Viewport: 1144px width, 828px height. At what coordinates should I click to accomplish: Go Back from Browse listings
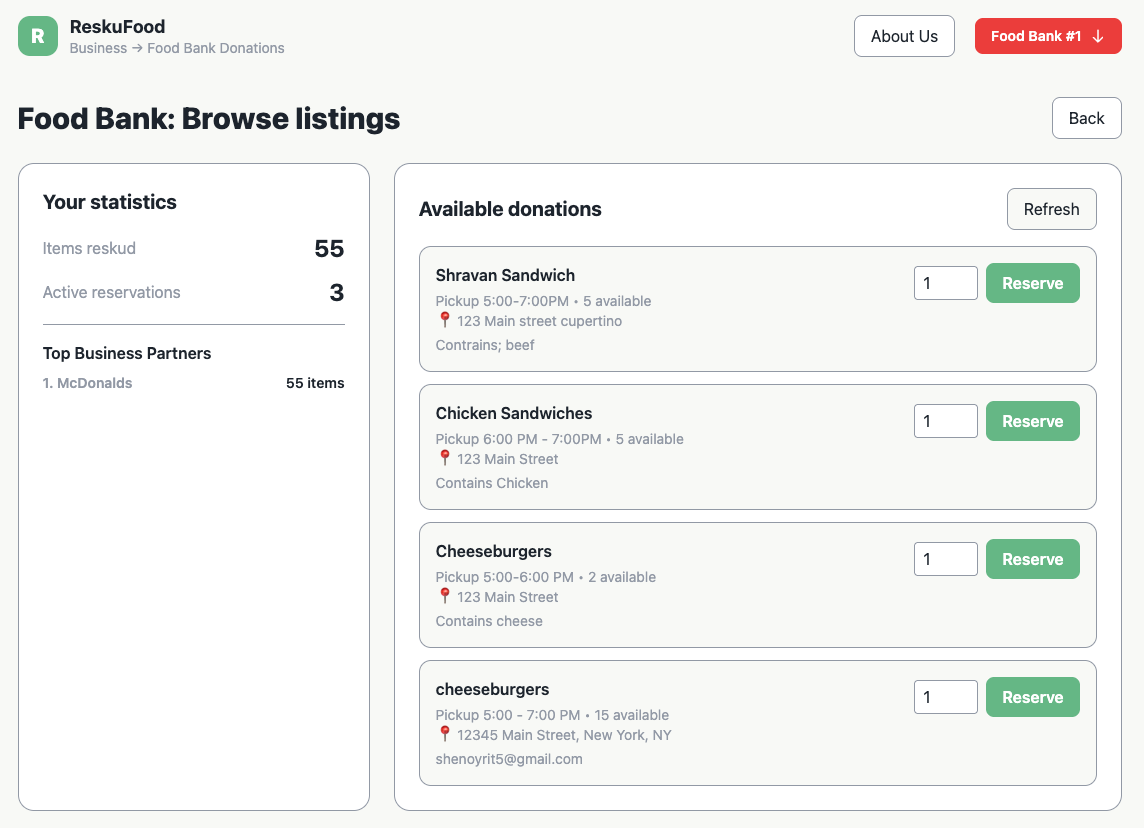click(x=1086, y=118)
